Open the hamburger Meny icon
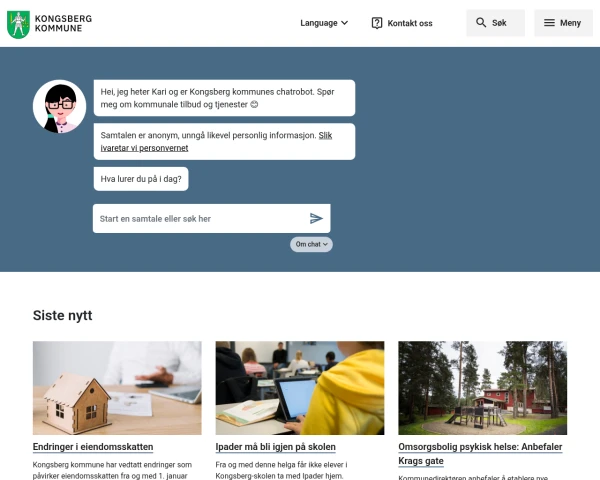The width and height of the screenshot is (600, 480). (x=549, y=23)
